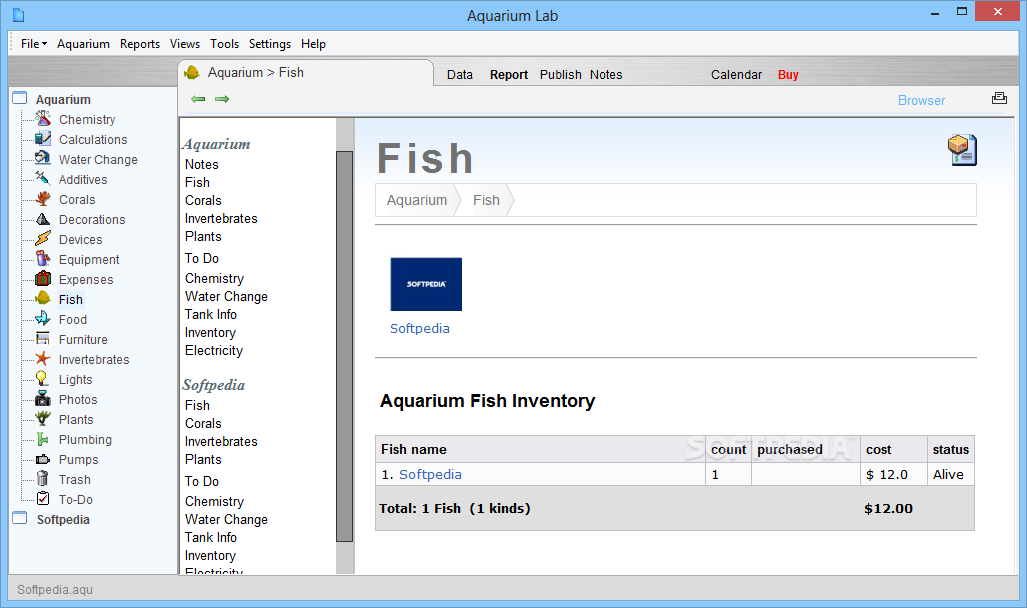
Task: Click the Decorations pyramid icon
Action: coord(43,219)
